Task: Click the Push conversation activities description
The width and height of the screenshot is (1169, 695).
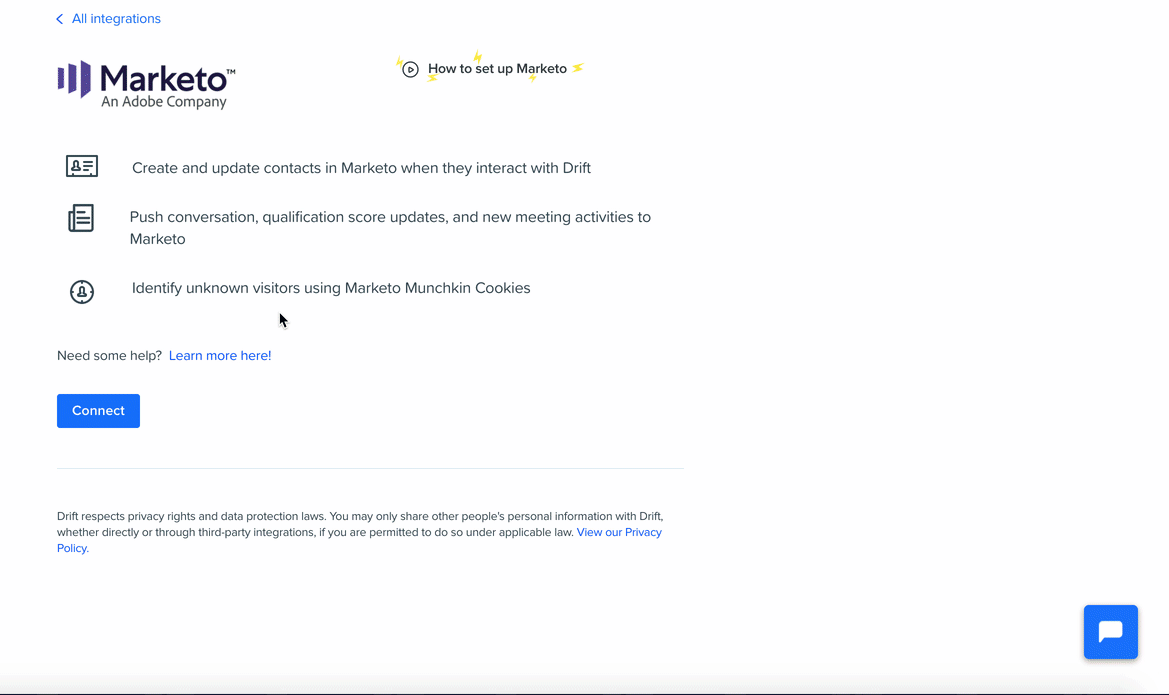Action: click(390, 227)
